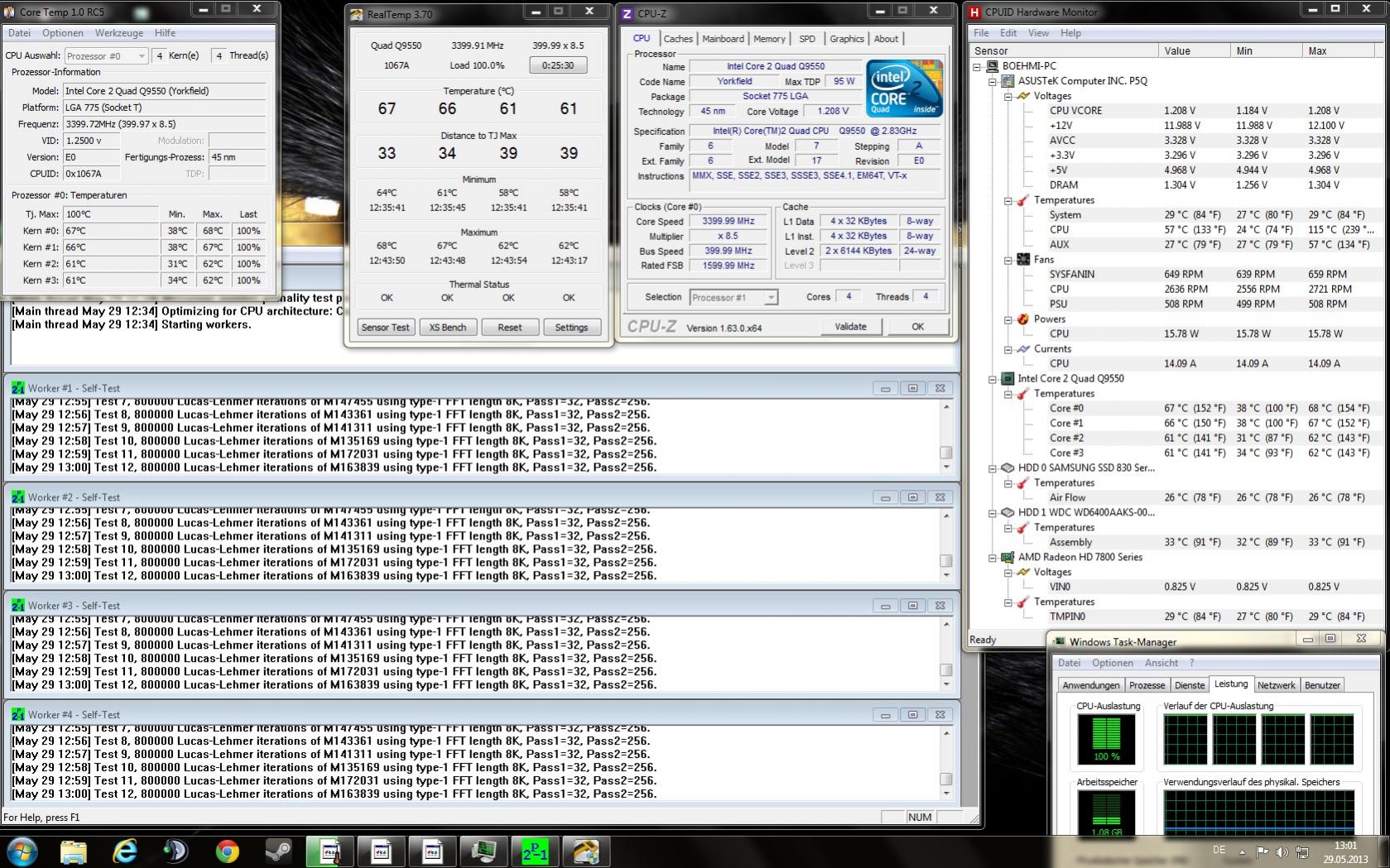
Task: Collapse the AMD Radeon HD 7800 node
Action: point(993,558)
